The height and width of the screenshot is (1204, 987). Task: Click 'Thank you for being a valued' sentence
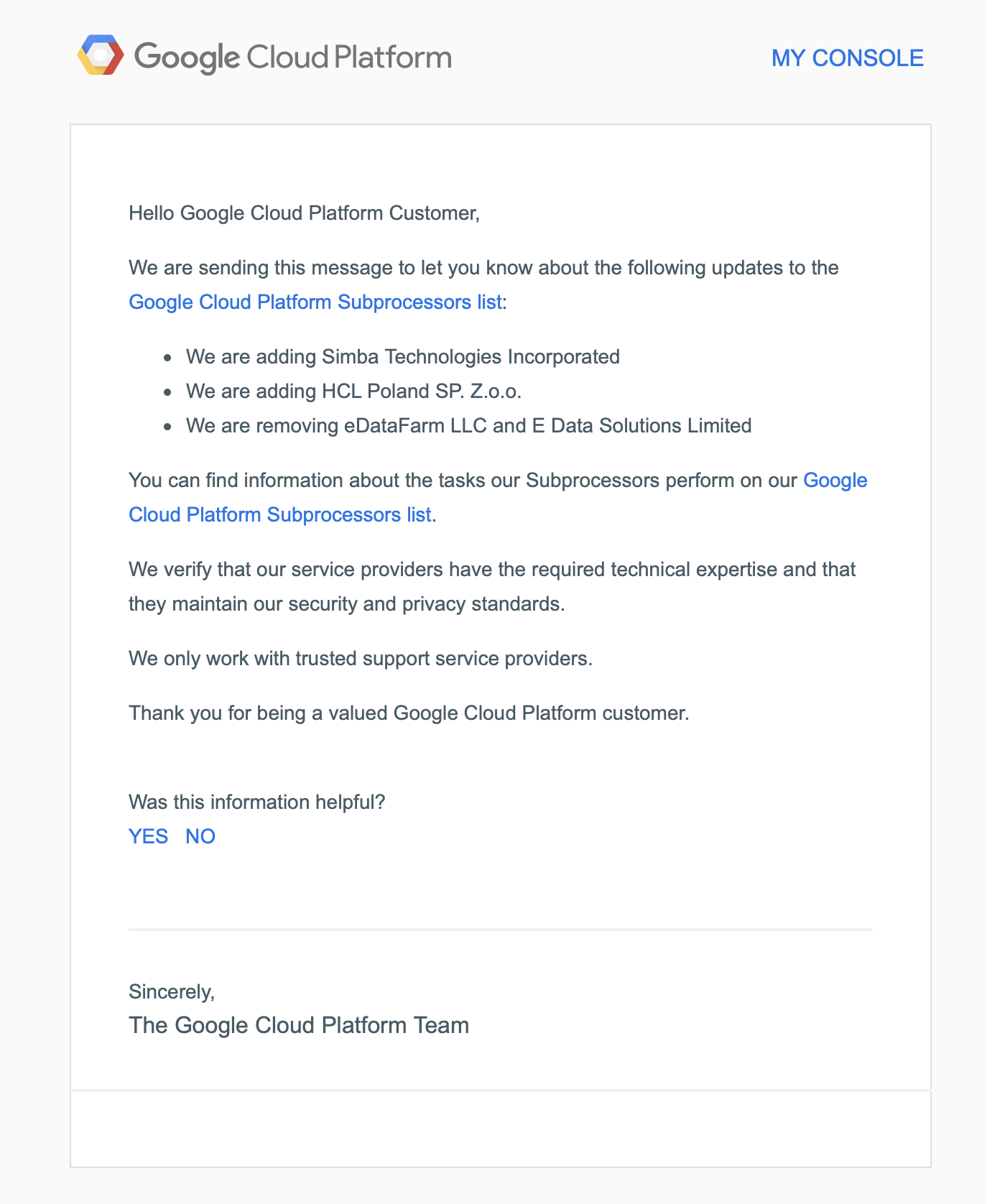[409, 713]
